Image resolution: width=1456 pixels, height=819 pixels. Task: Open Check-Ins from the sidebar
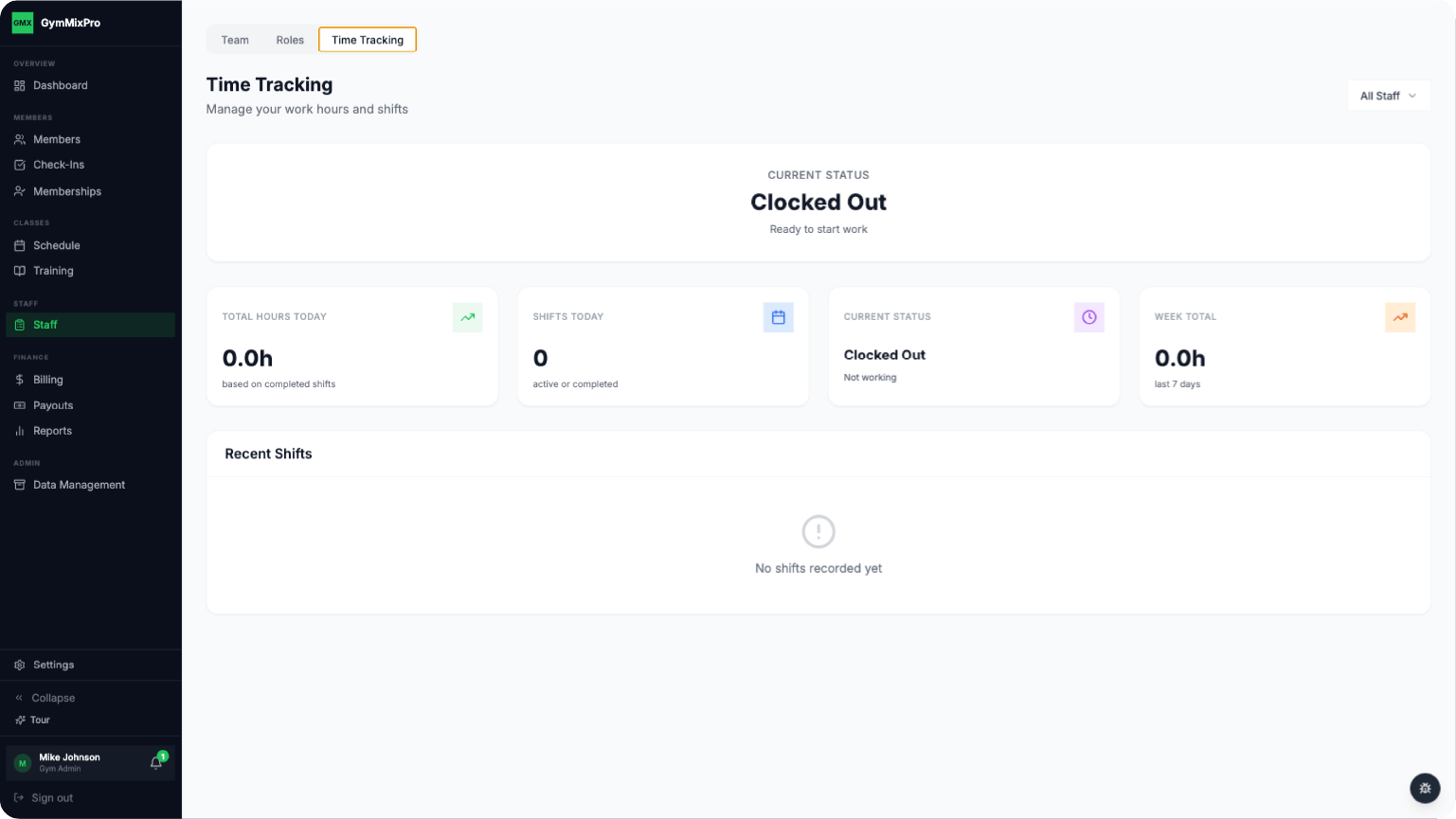(x=58, y=164)
